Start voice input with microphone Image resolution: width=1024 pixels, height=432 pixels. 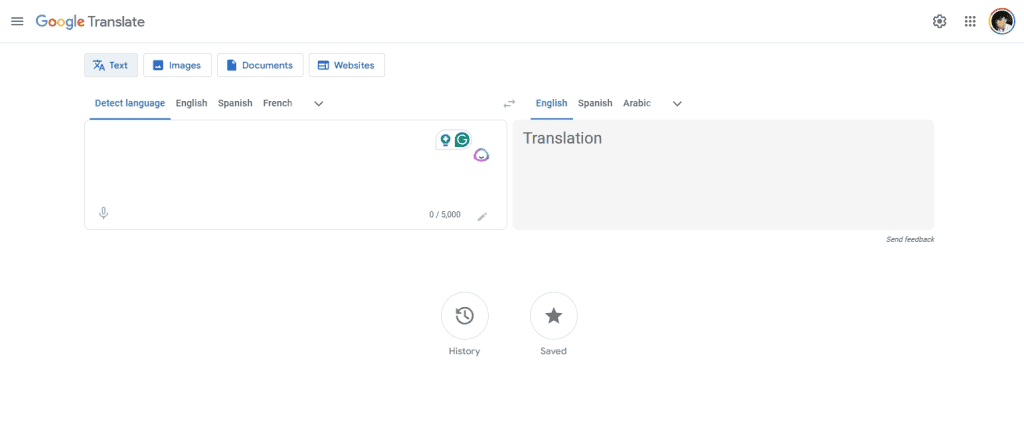pyautogui.click(x=103, y=213)
